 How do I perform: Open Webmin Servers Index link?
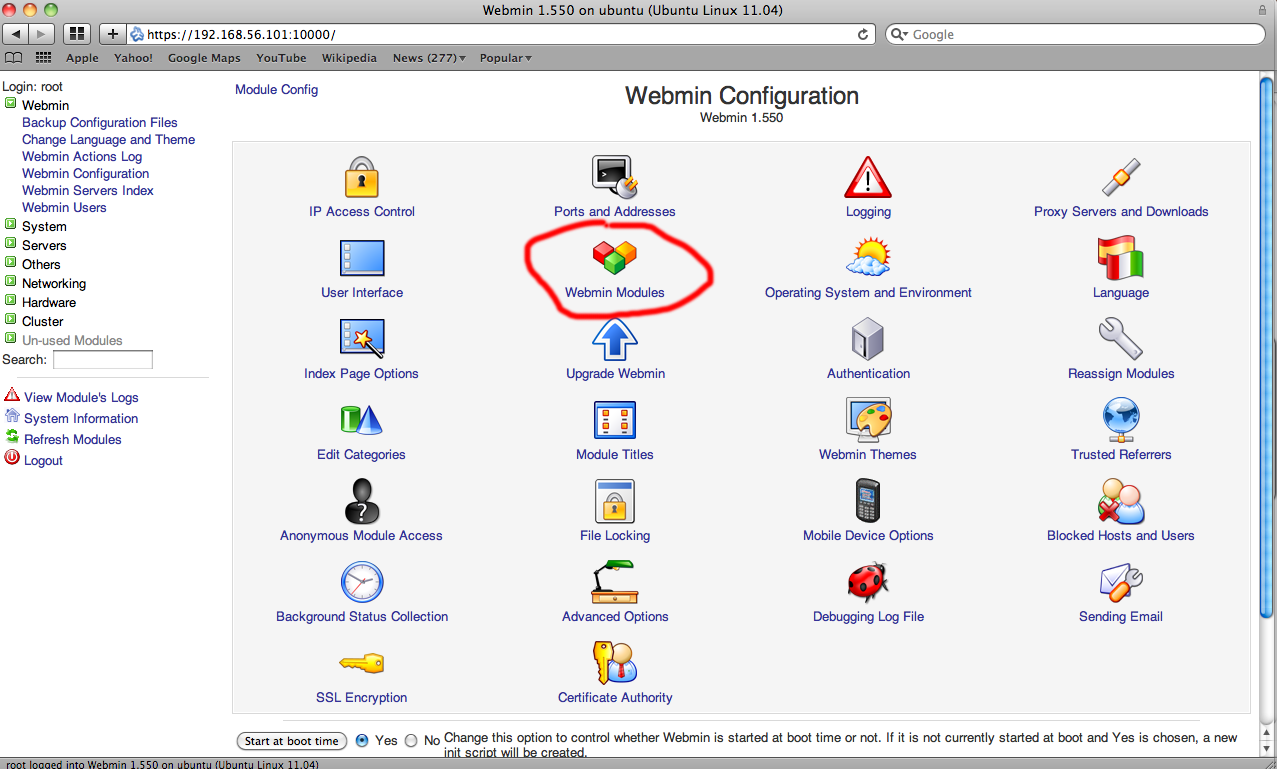(88, 190)
